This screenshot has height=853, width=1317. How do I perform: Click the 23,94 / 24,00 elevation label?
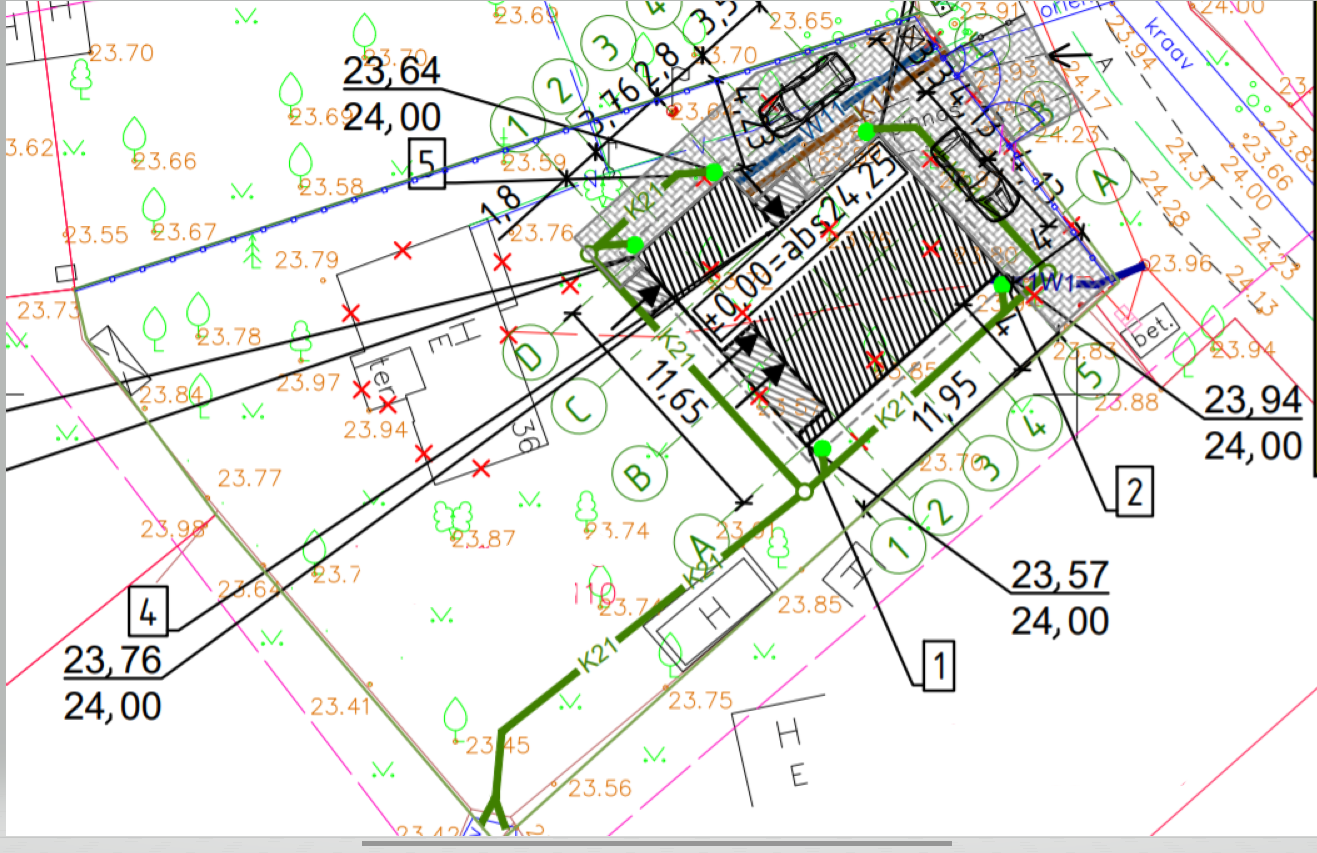(1253, 423)
